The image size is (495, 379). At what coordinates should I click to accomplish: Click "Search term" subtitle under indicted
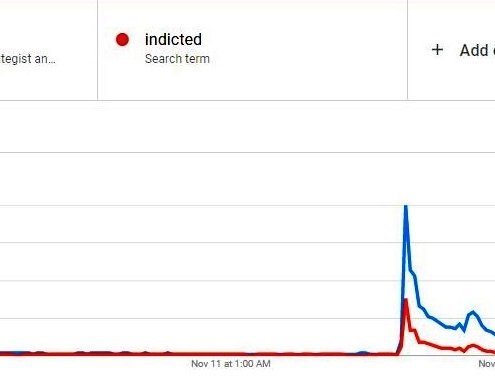pos(177,59)
